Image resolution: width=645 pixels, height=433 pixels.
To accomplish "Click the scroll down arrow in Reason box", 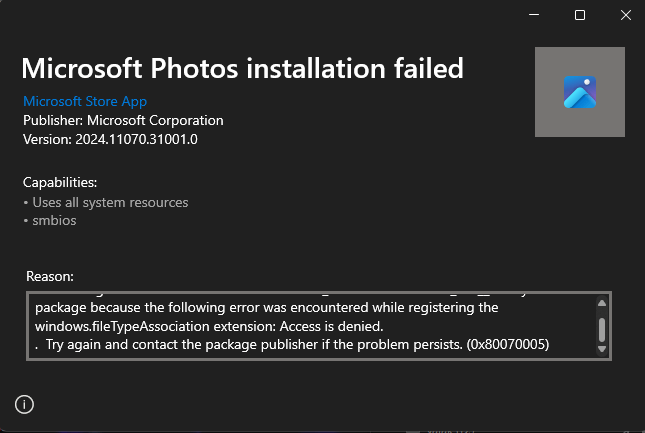I will [x=602, y=349].
